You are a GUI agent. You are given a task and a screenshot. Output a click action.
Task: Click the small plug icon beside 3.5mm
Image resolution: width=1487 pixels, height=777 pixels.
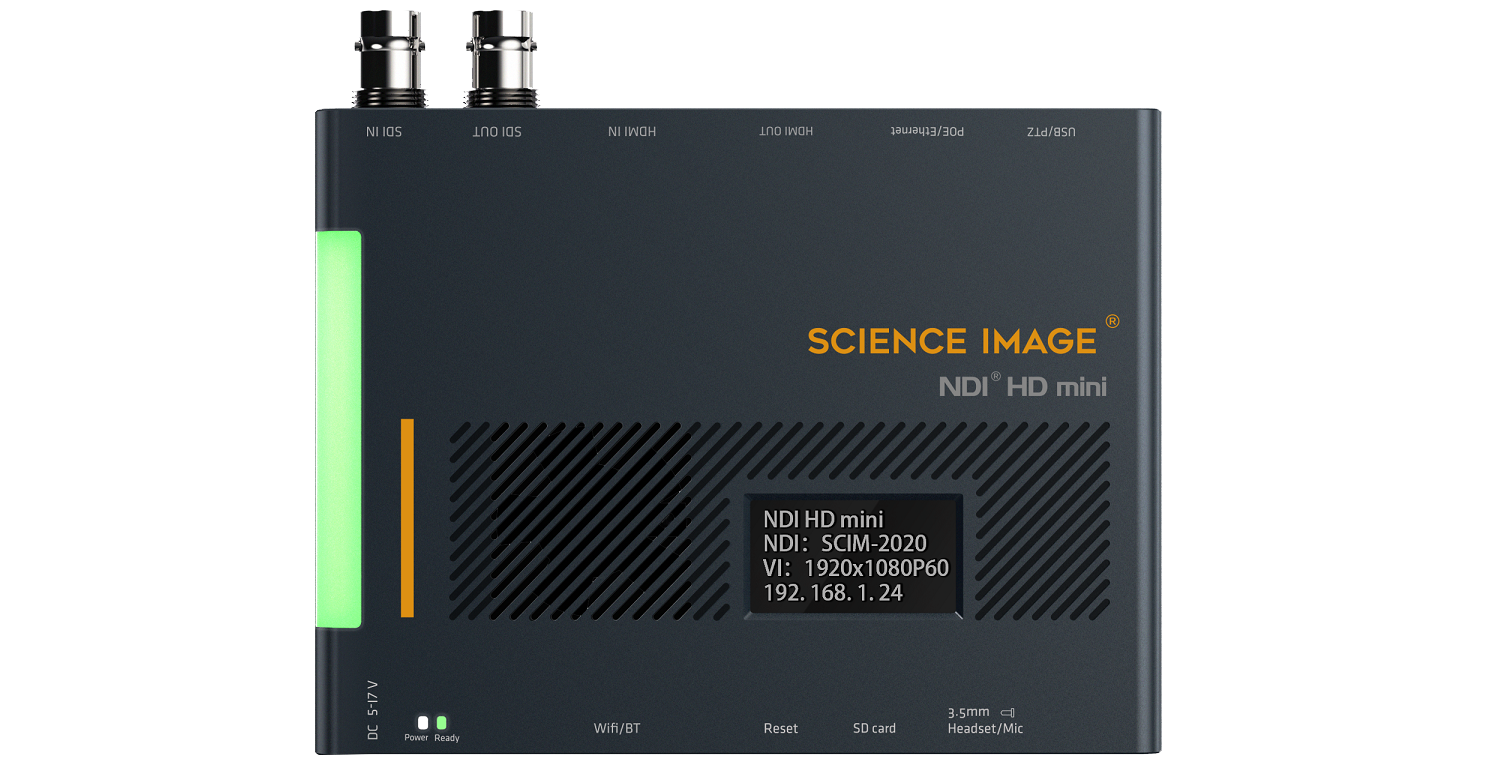point(1007,713)
